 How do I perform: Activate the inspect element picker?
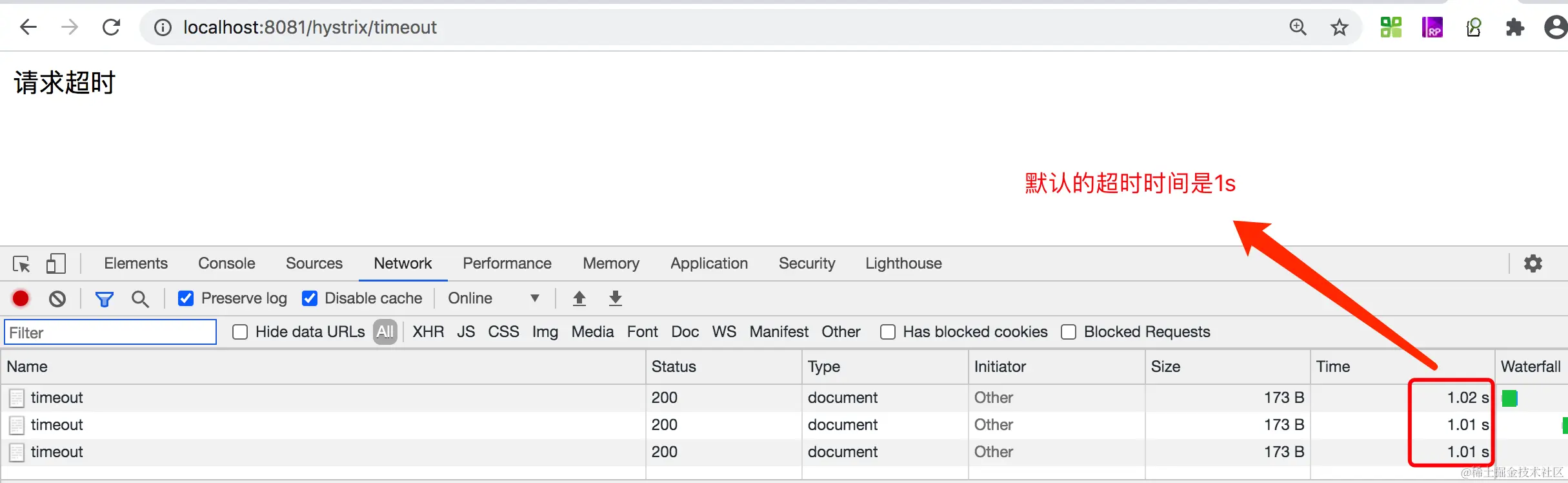click(21, 263)
